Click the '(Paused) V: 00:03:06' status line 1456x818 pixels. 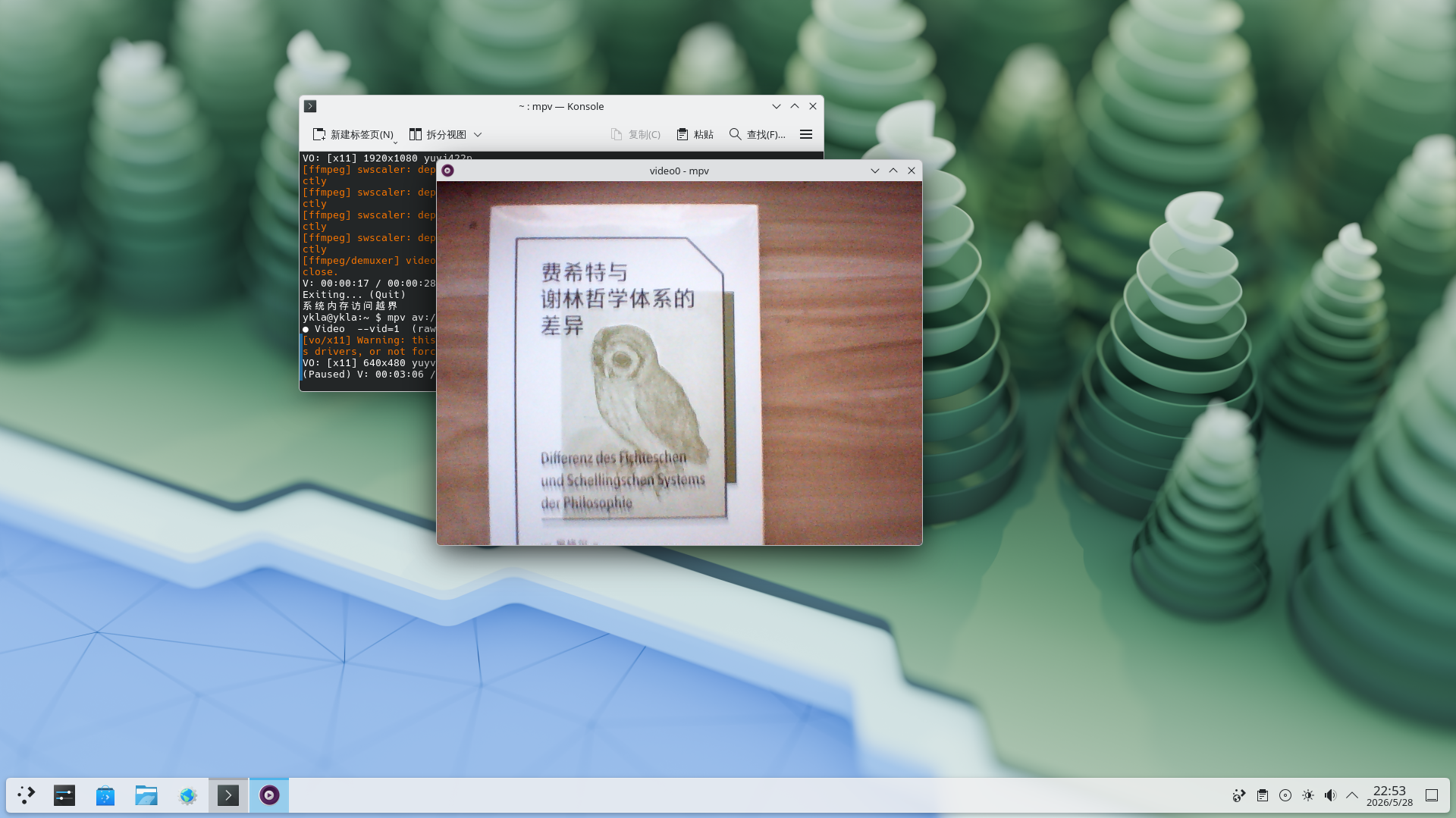pos(369,375)
